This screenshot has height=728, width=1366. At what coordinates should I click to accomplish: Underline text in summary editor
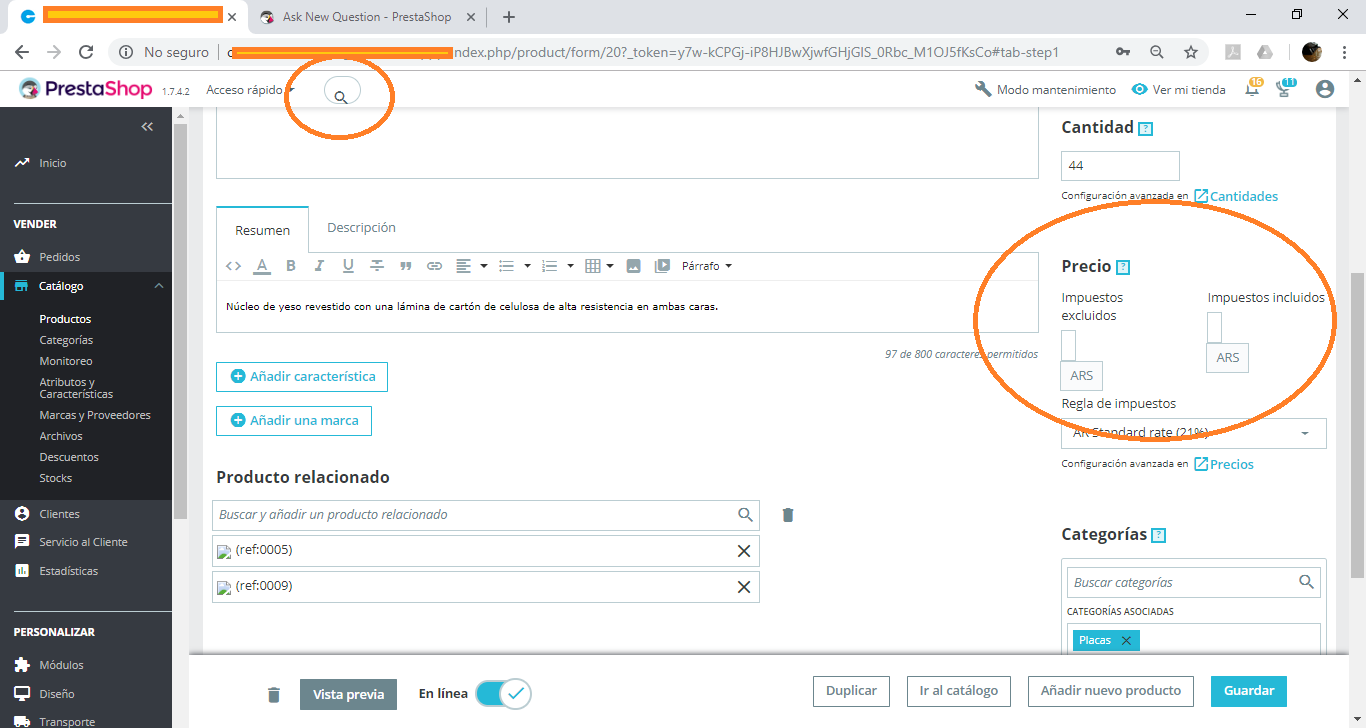point(348,266)
